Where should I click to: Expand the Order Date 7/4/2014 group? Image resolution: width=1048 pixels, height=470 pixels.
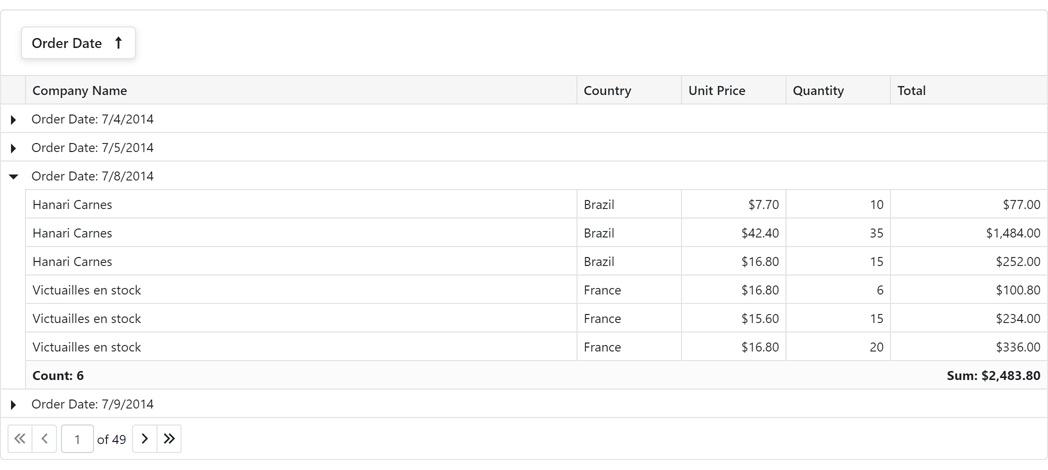coord(13,120)
